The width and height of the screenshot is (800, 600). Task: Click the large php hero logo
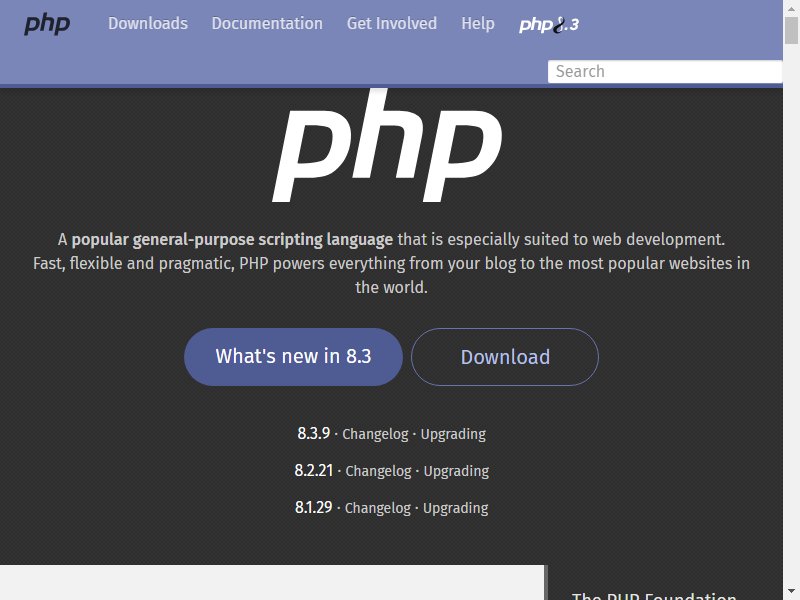pyautogui.click(x=388, y=146)
